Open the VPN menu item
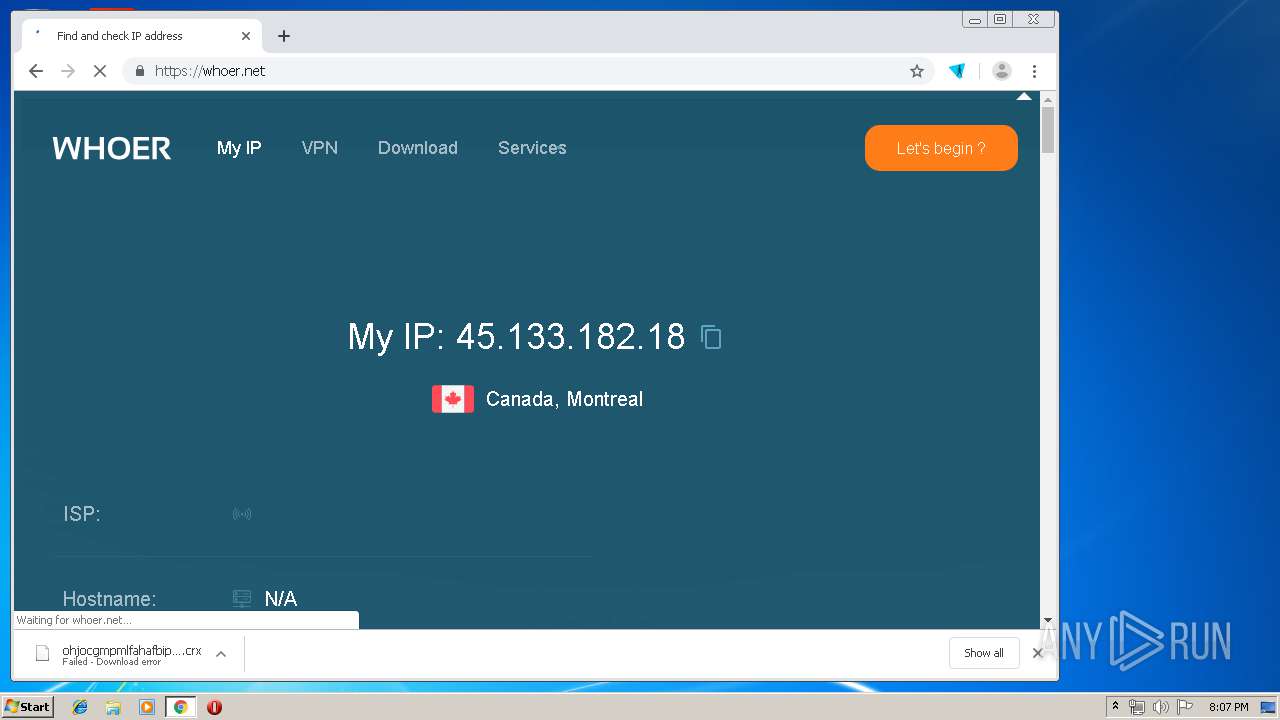The width and height of the screenshot is (1280, 720). 320,148
